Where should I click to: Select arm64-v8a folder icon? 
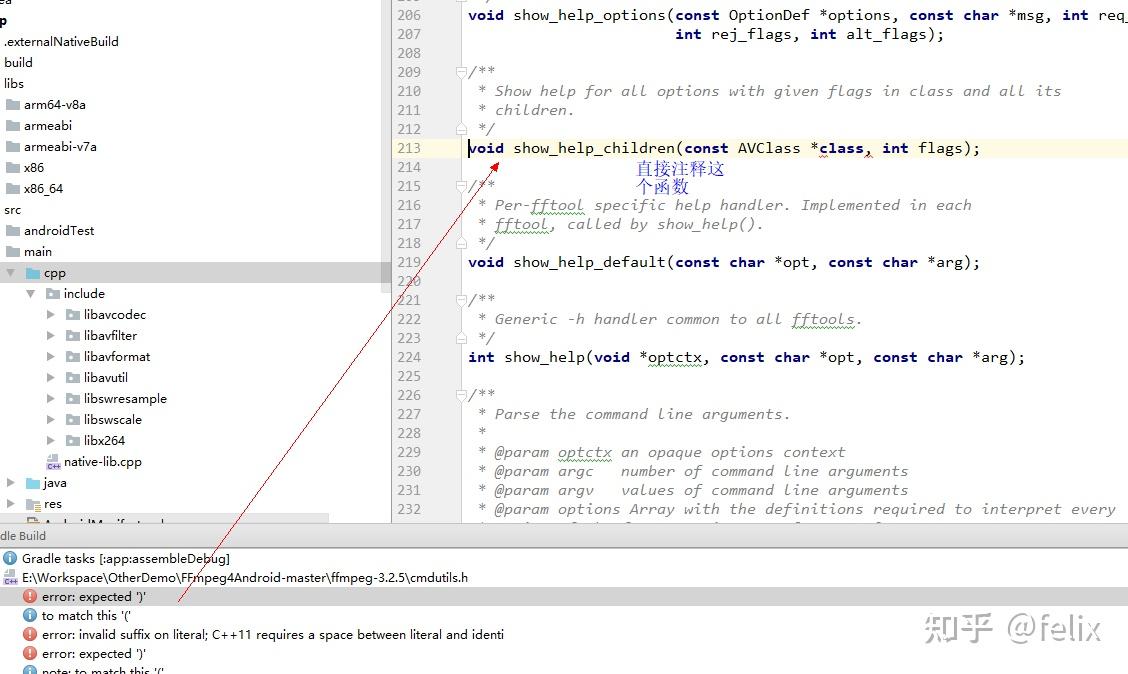pyautogui.click(x=13, y=105)
